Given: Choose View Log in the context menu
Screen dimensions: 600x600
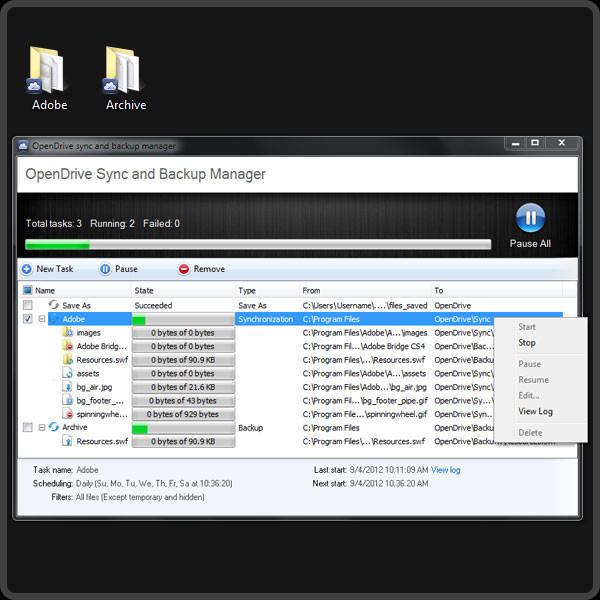Looking at the screenshot, I should tap(535, 411).
